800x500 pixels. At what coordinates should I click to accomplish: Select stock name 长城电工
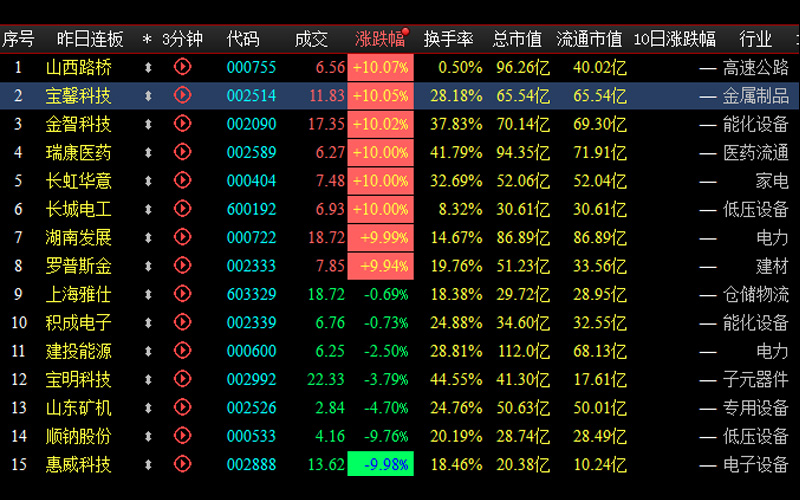click(79, 209)
